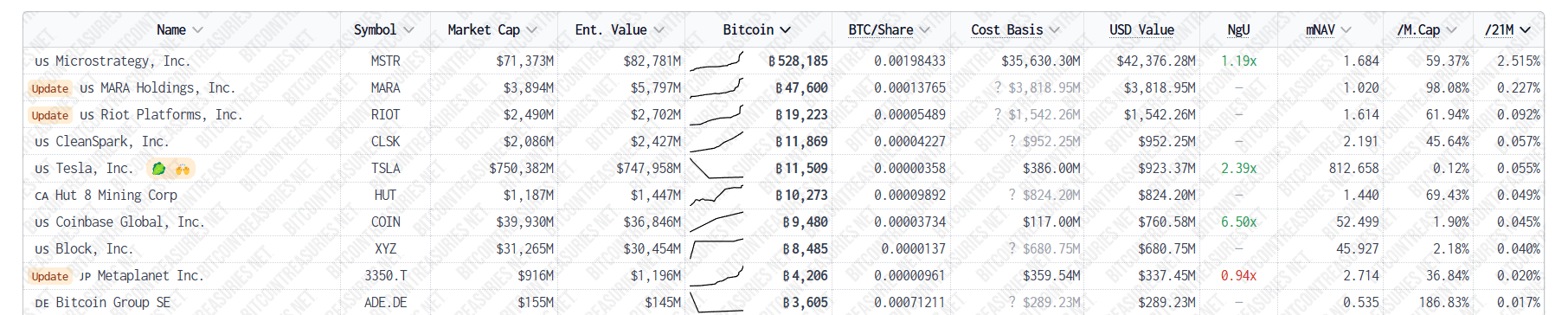
Task: Click the 2.39x NgU value for Tesla
Action: pyautogui.click(x=1238, y=168)
